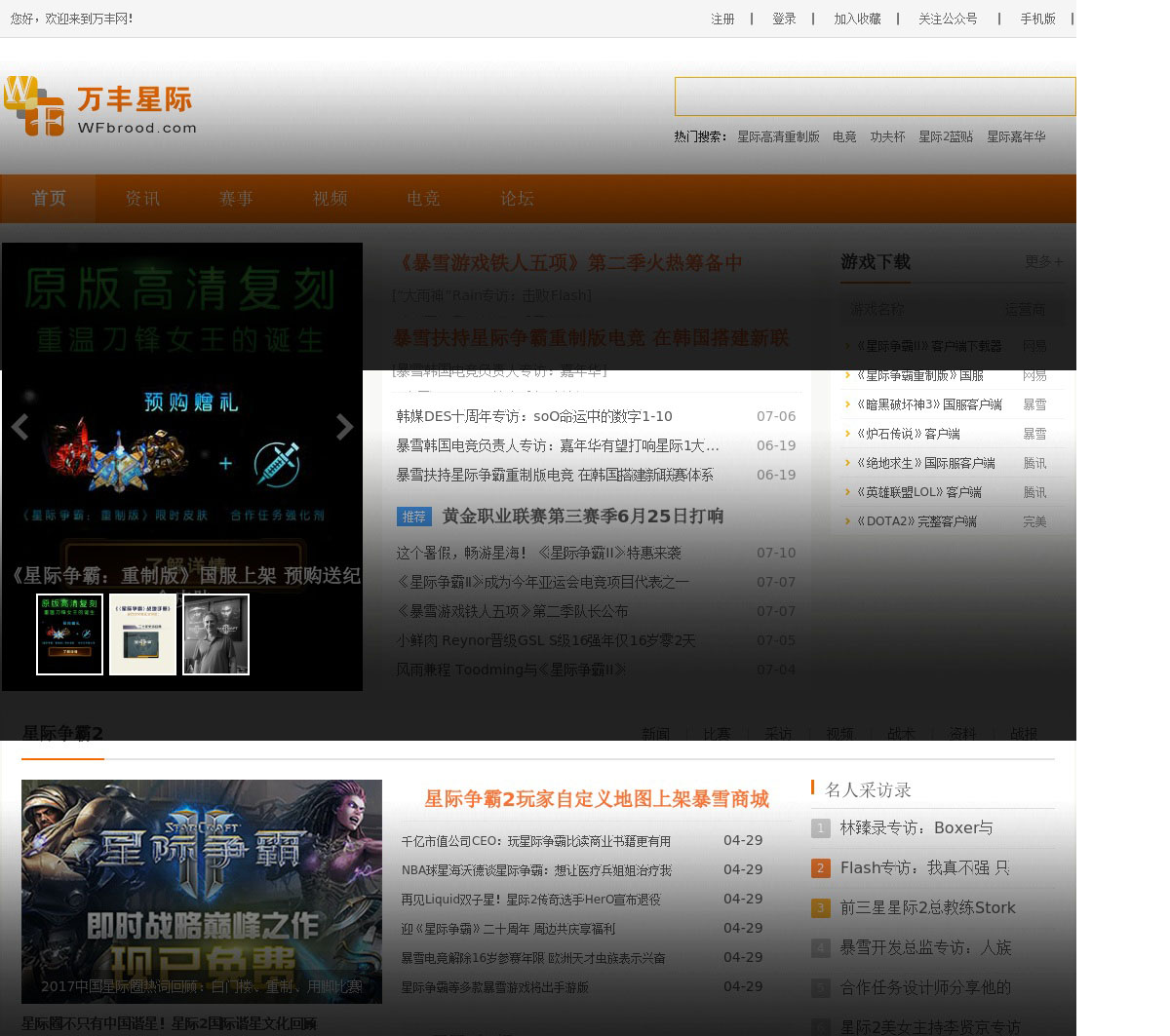Viewport: 1170px width, 1036px height.
Task: Open 赛事 navigation tab
Action: pos(236,199)
